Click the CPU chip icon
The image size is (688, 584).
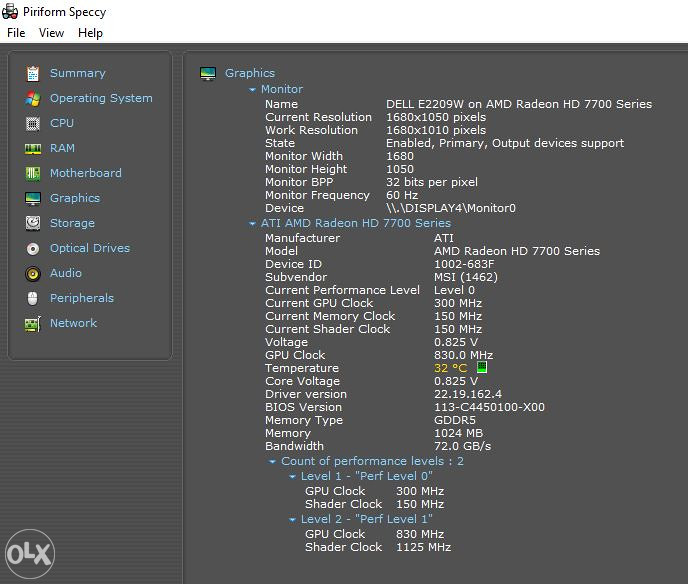point(32,124)
